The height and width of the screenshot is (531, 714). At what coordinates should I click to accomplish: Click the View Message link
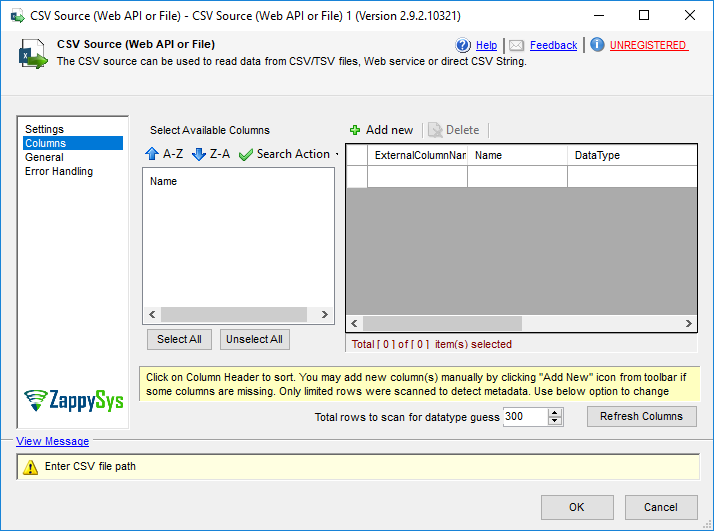[52, 441]
